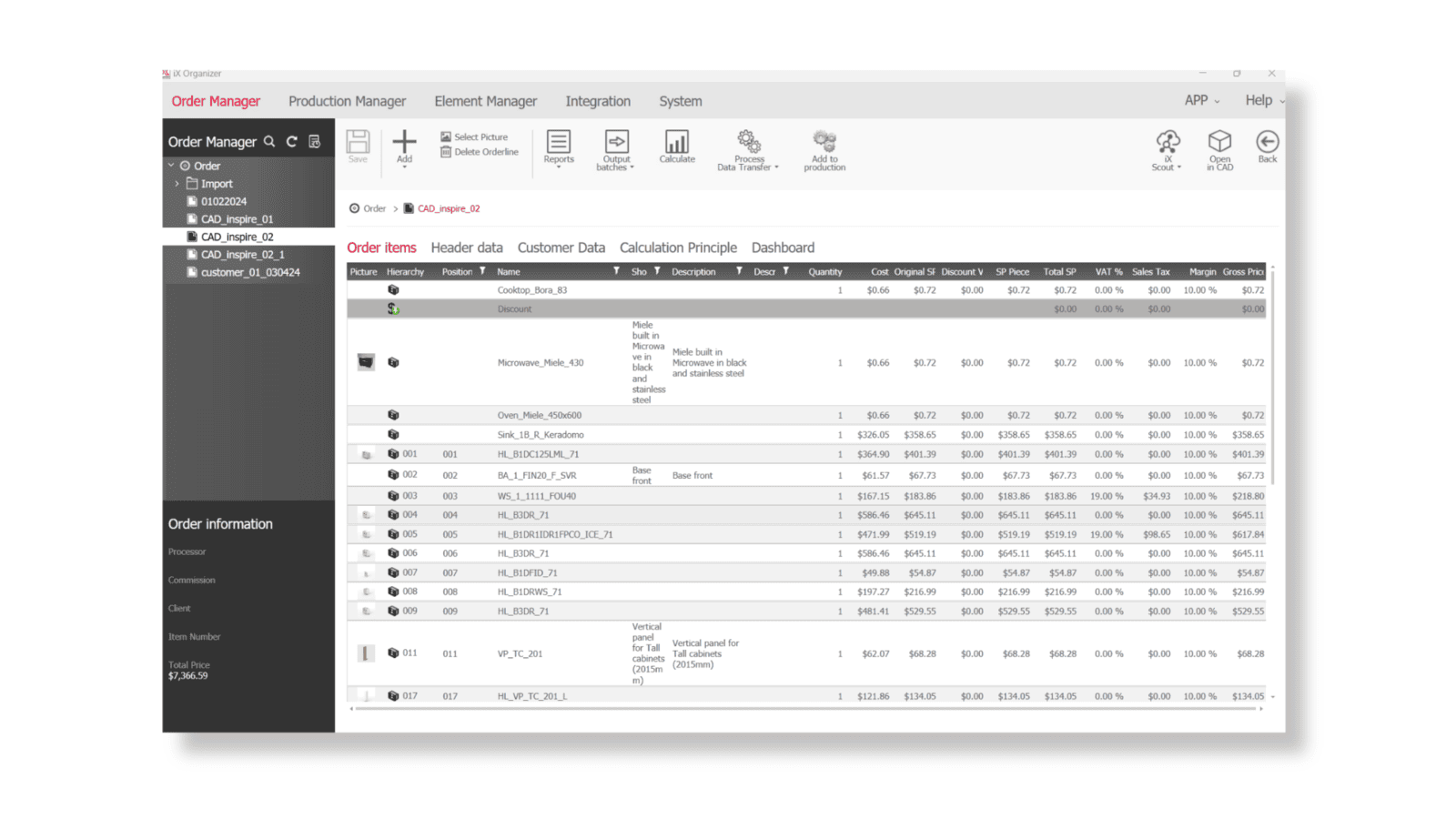Viewport: 1456px width, 819px height.
Task: Select the Order items tab
Action: click(381, 248)
